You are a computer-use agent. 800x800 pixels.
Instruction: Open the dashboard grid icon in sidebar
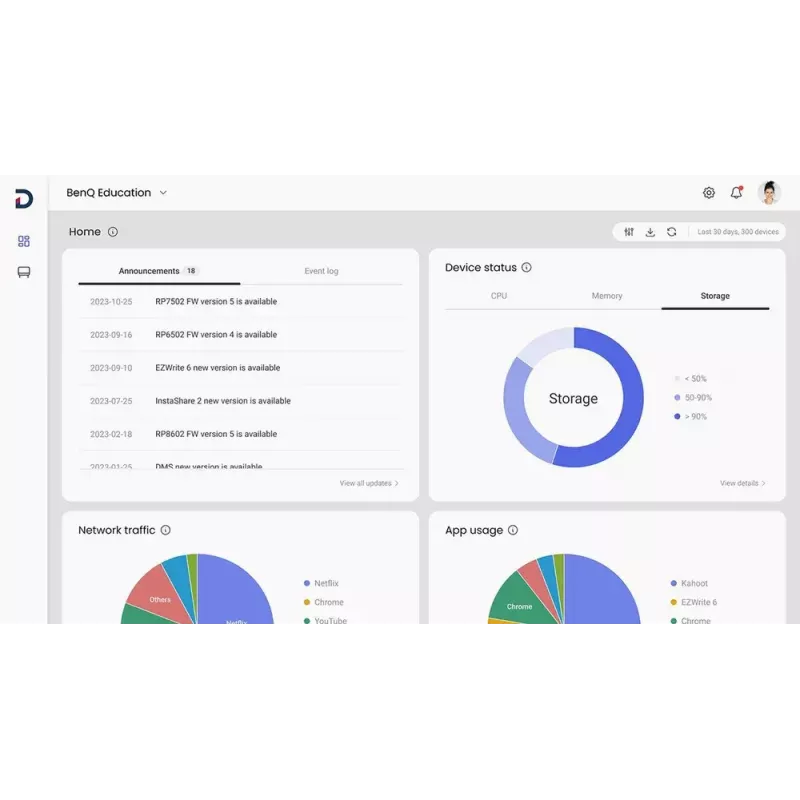(x=23, y=241)
